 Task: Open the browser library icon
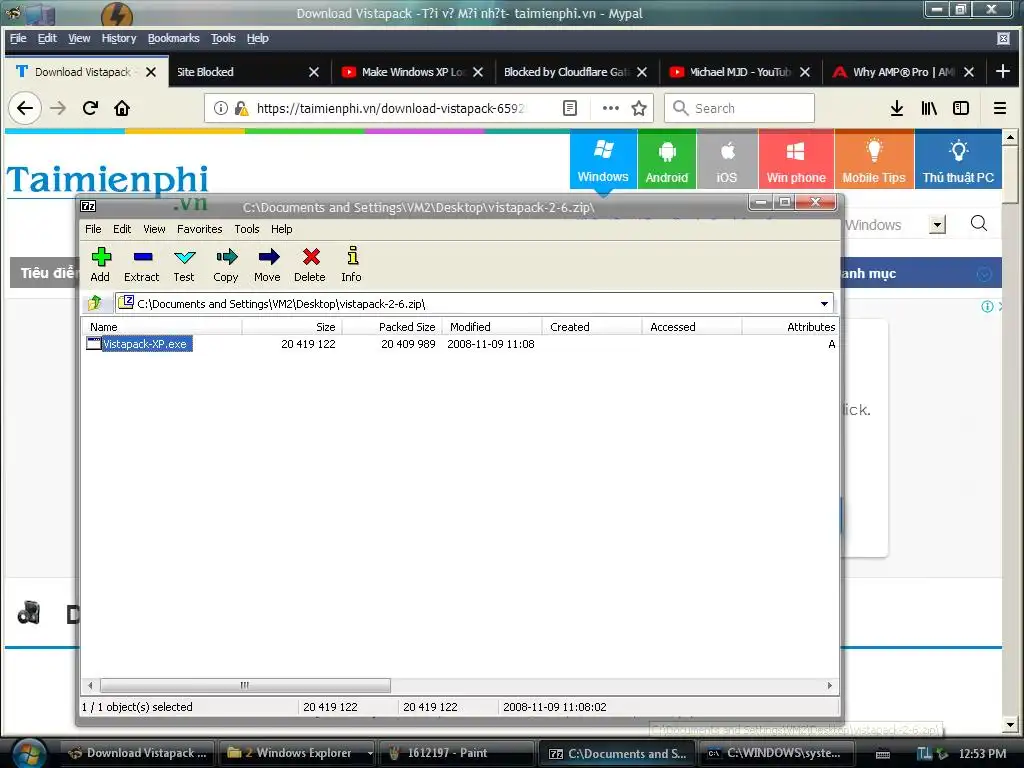pos(929,108)
